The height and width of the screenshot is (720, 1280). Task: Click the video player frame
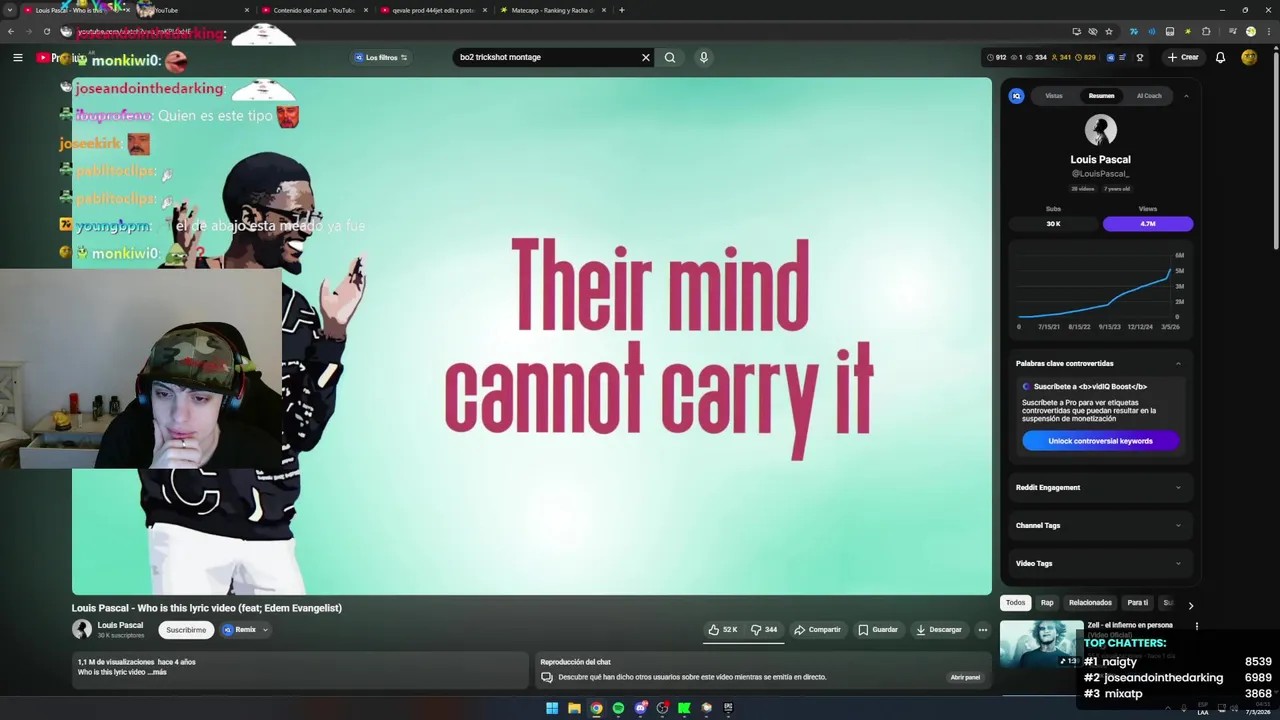coord(532,337)
